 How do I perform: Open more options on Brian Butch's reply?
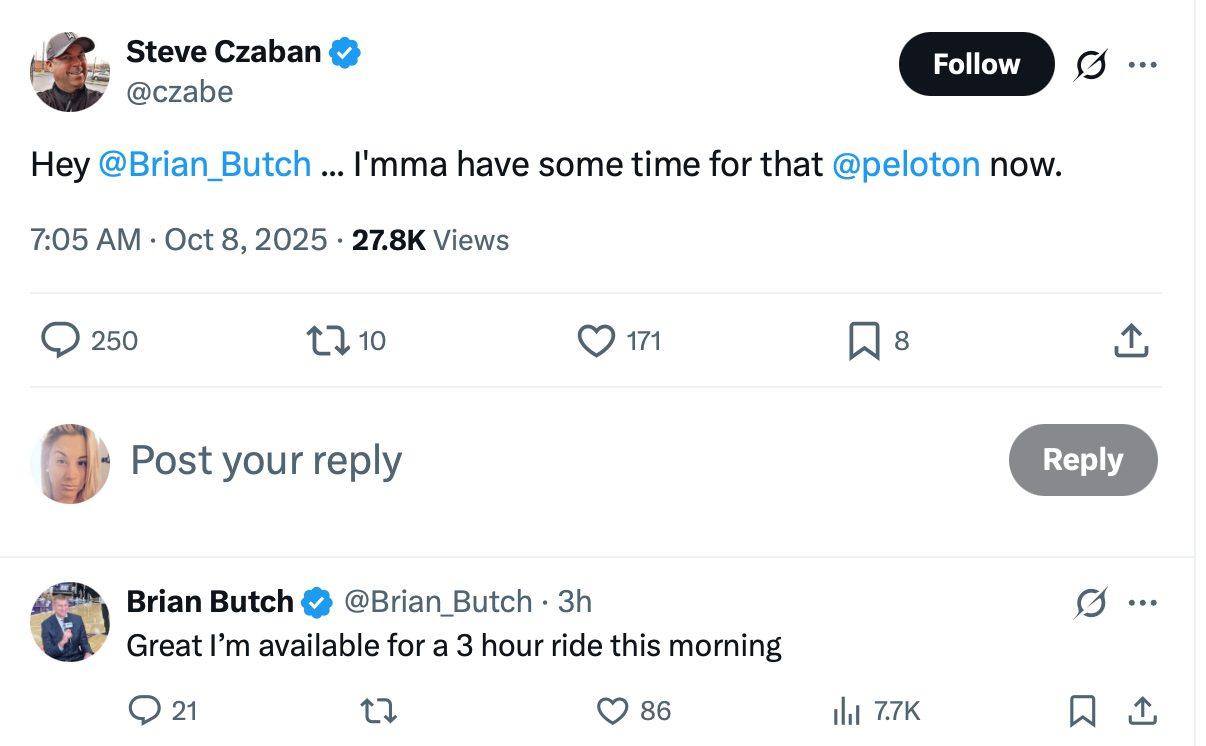[1142, 603]
